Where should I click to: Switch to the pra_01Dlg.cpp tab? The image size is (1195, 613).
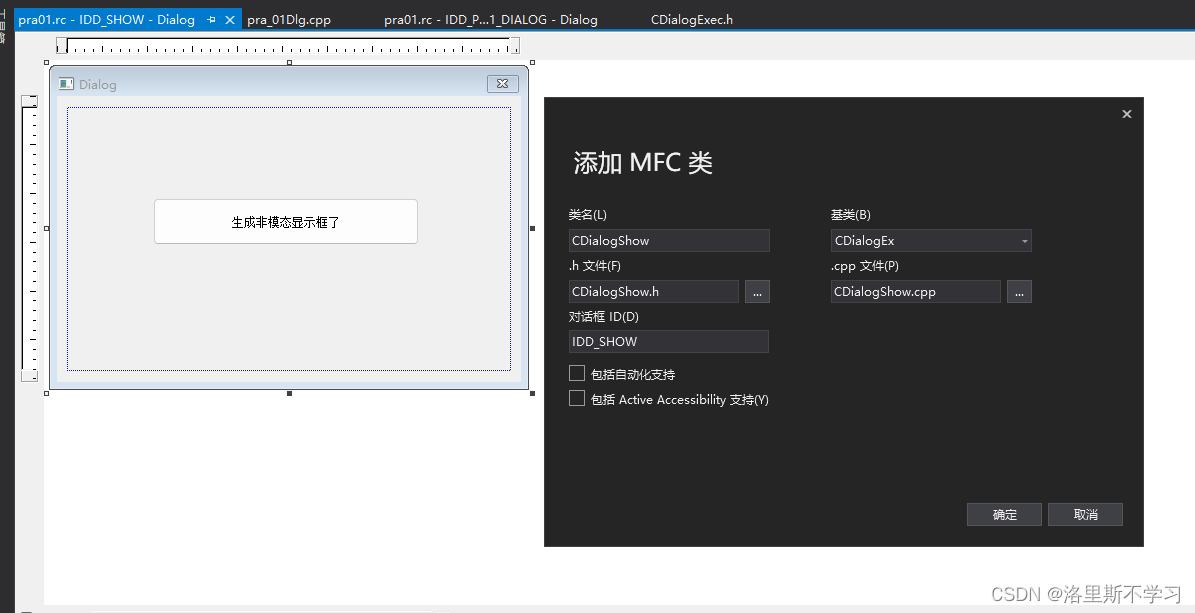click(290, 18)
